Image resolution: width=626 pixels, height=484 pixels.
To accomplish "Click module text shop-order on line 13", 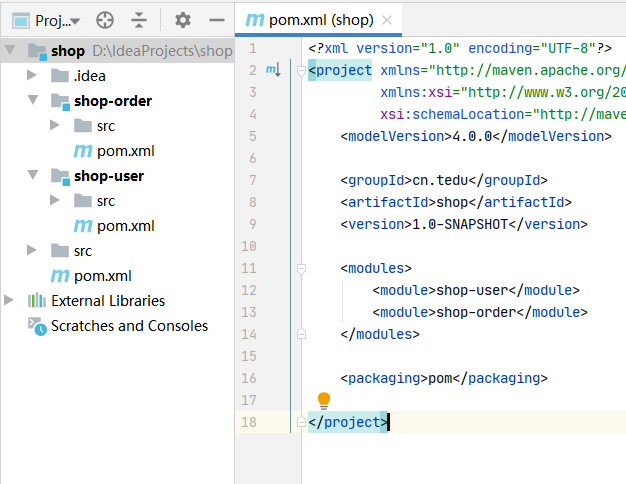I will 476,312.
